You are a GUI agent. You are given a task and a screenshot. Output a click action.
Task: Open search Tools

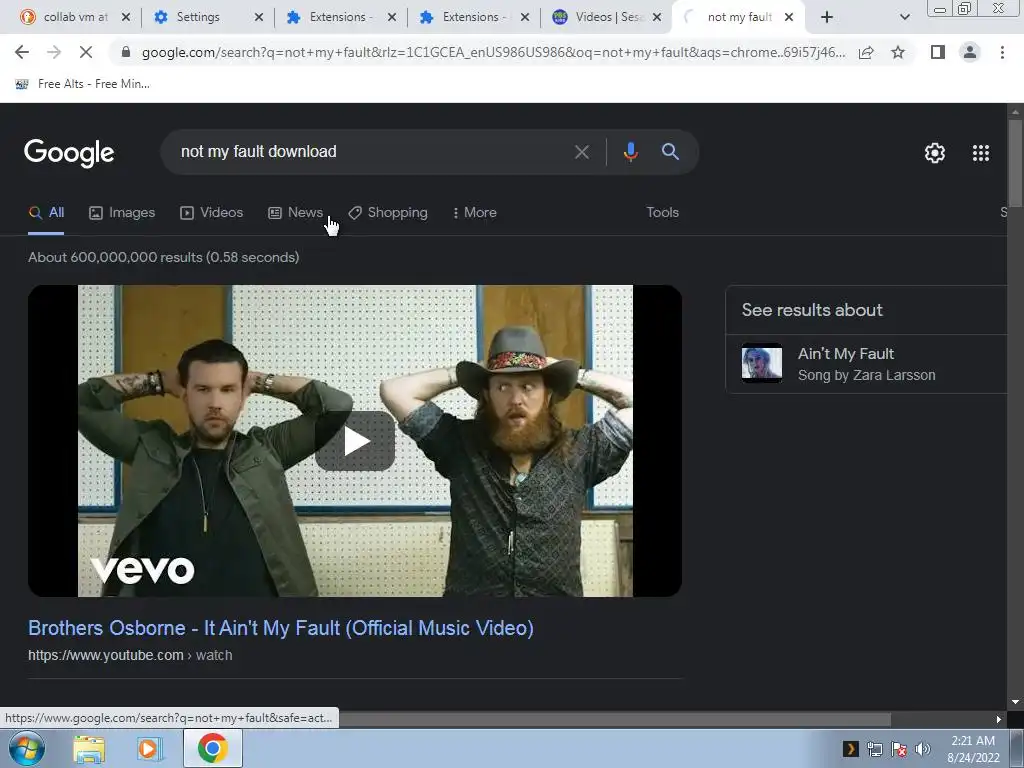(662, 212)
